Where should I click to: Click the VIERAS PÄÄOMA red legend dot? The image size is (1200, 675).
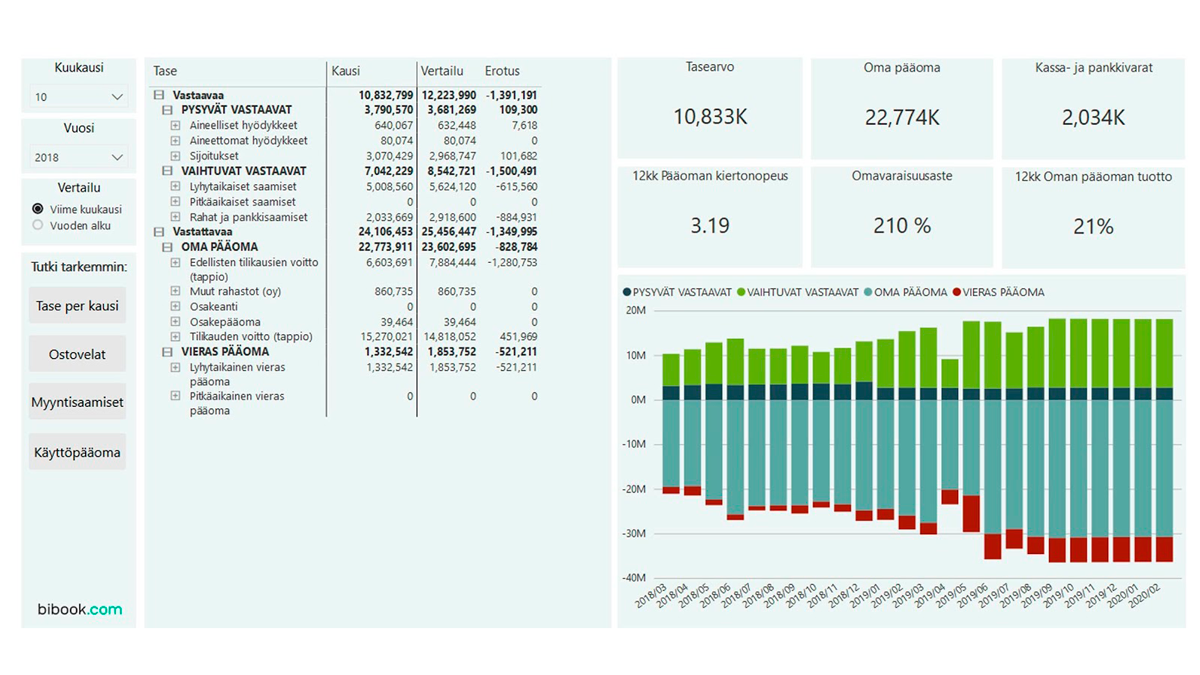(956, 292)
